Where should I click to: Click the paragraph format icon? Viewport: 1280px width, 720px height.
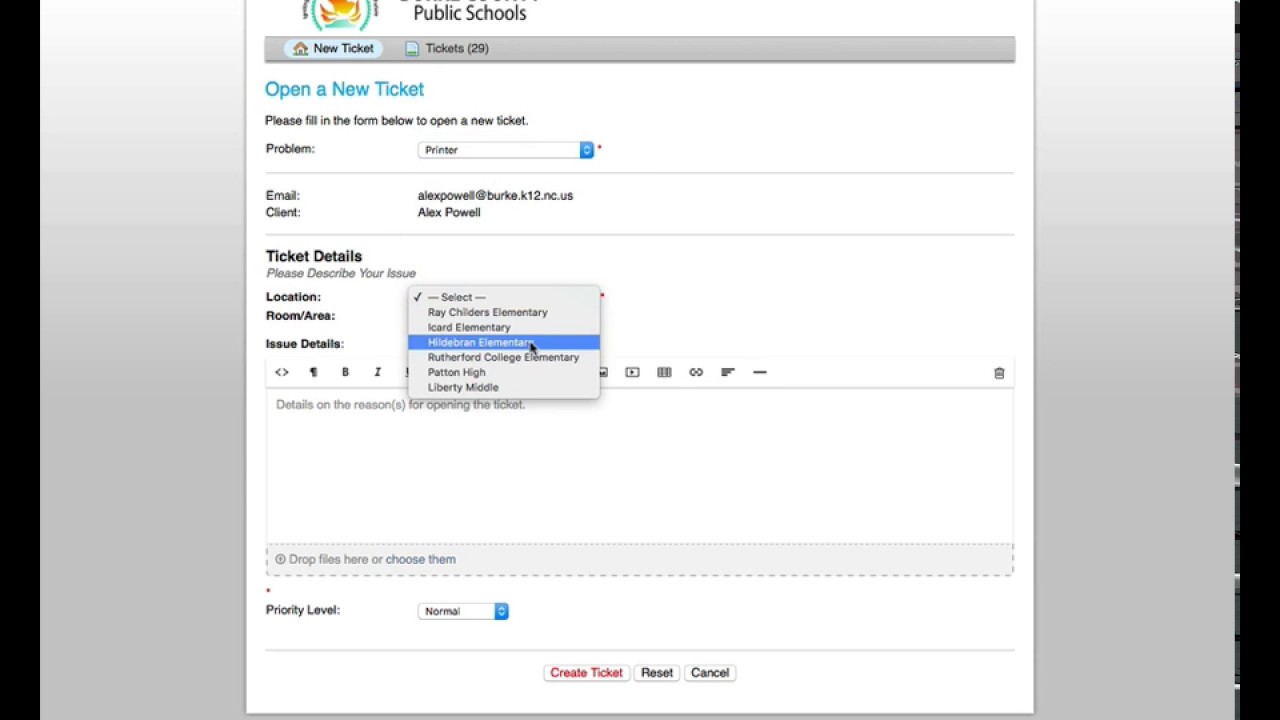(313, 372)
